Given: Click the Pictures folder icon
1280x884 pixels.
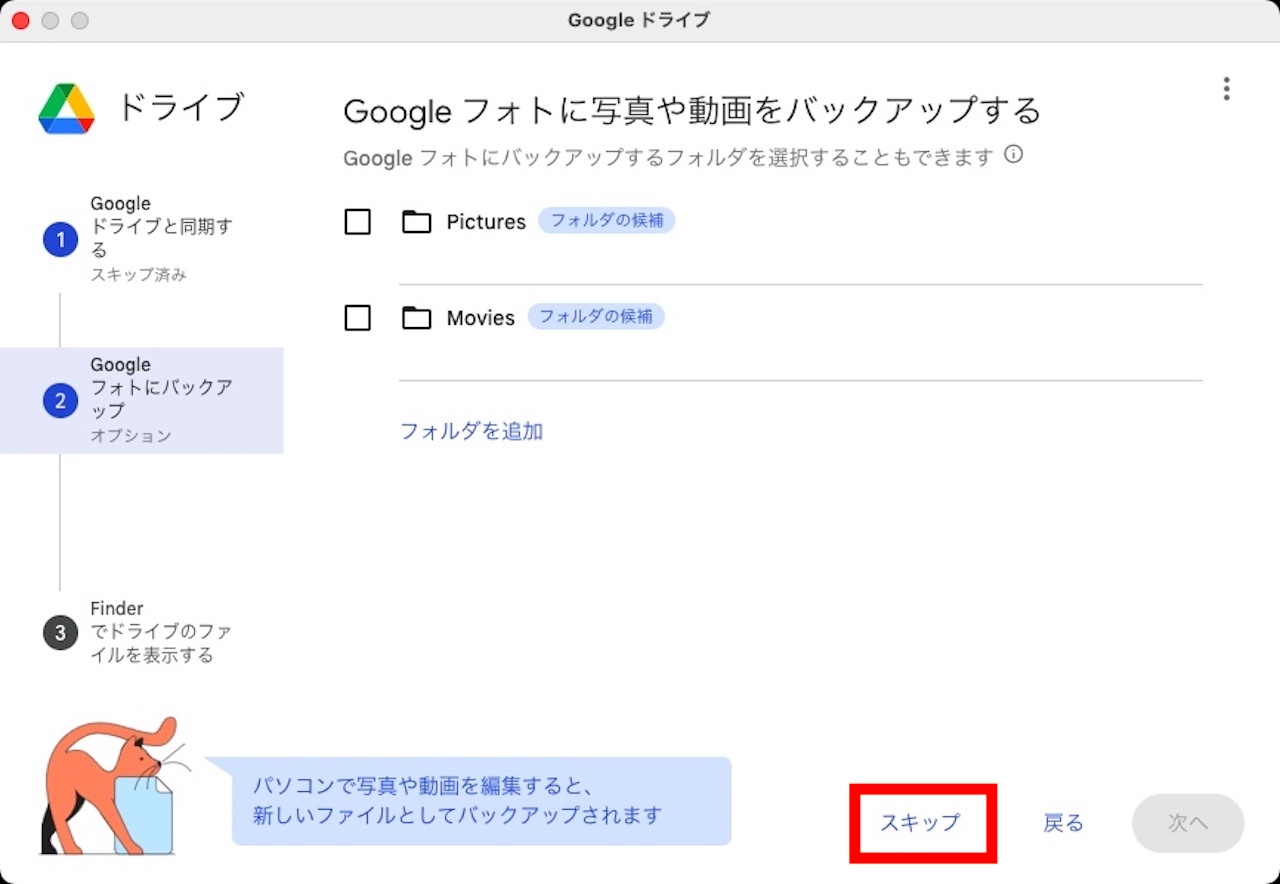Looking at the screenshot, I should pyautogui.click(x=416, y=222).
